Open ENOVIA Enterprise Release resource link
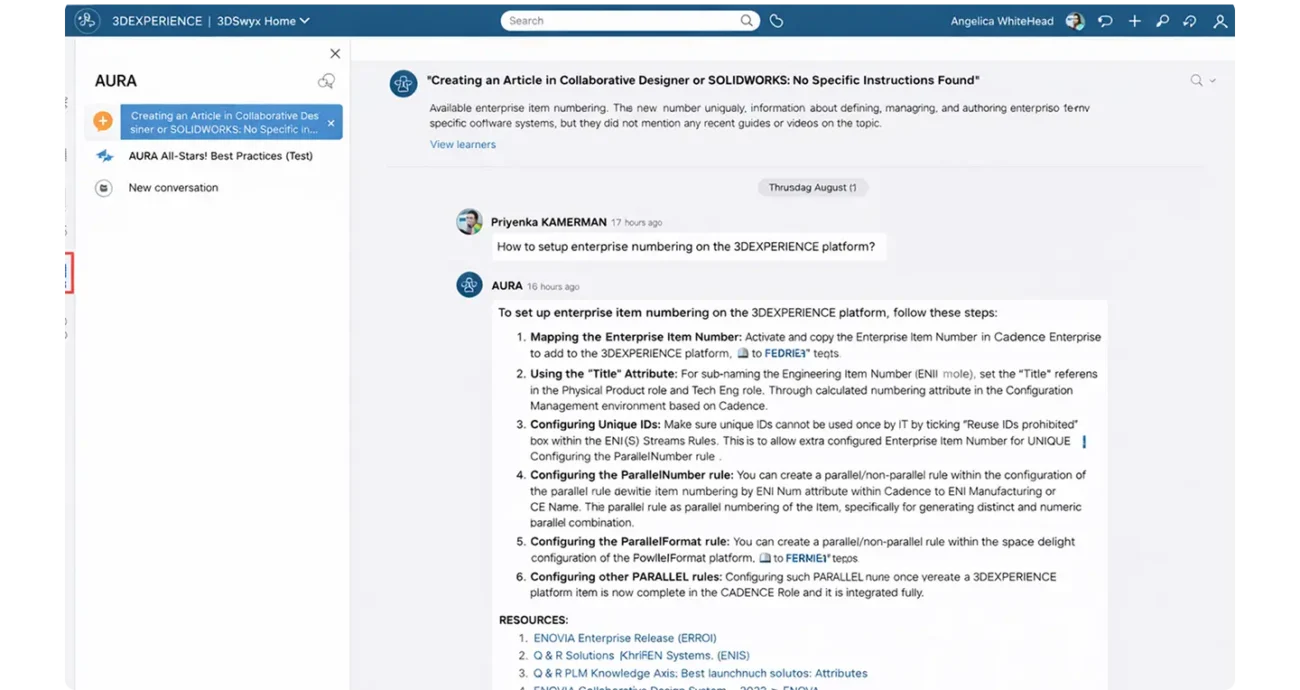This screenshot has width=1300, height=690. pyautogui.click(x=624, y=638)
